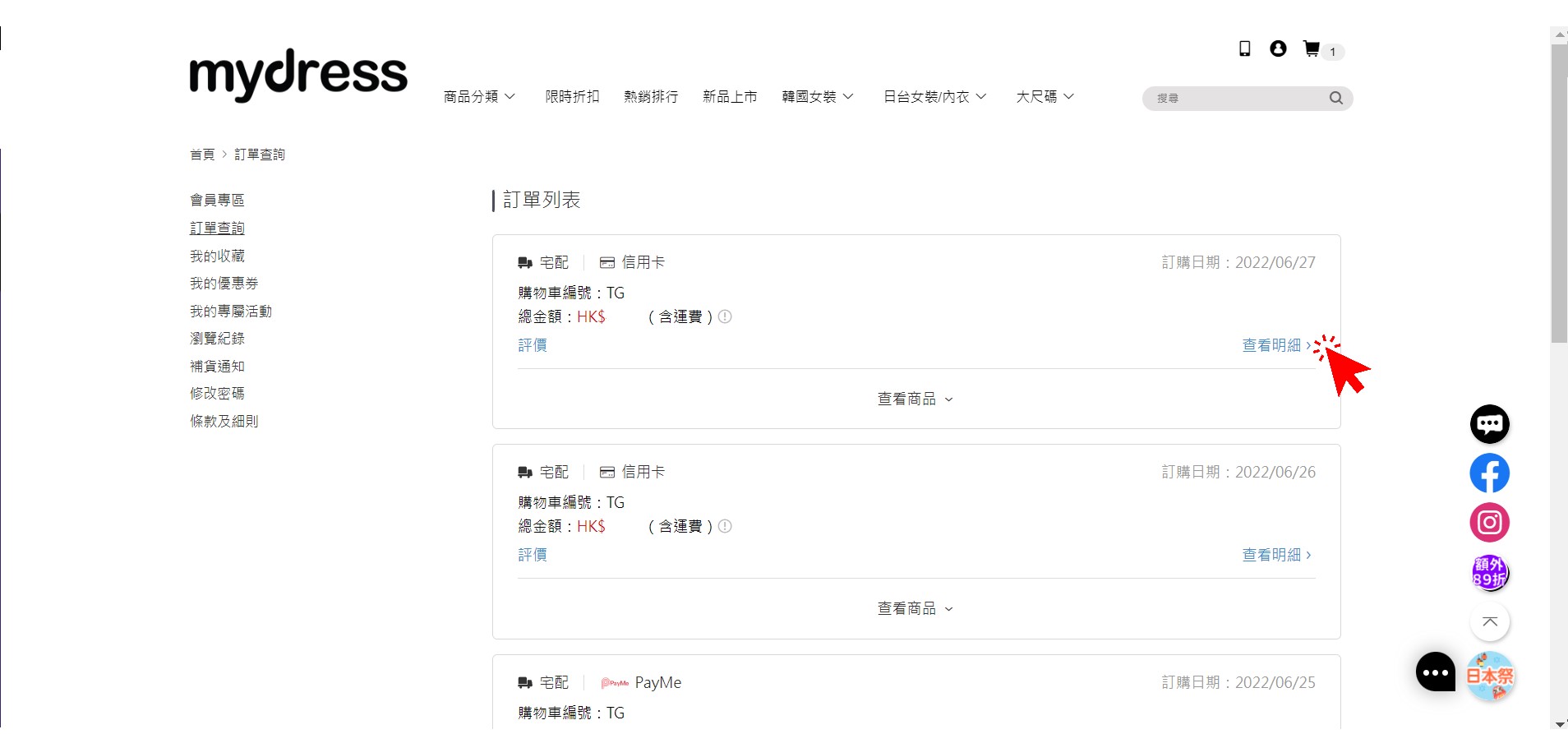
Task: Click the 訂購日期：2022/06/25 text
Action: point(1238,682)
